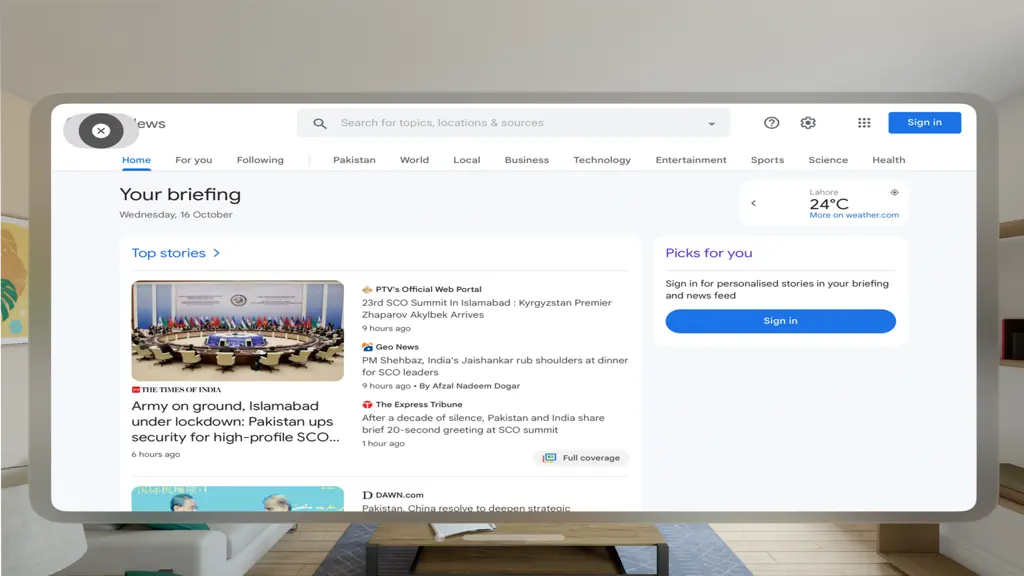This screenshot has width=1024, height=576.
Task: Click the 1 hour ago timestamp
Action: (x=383, y=443)
